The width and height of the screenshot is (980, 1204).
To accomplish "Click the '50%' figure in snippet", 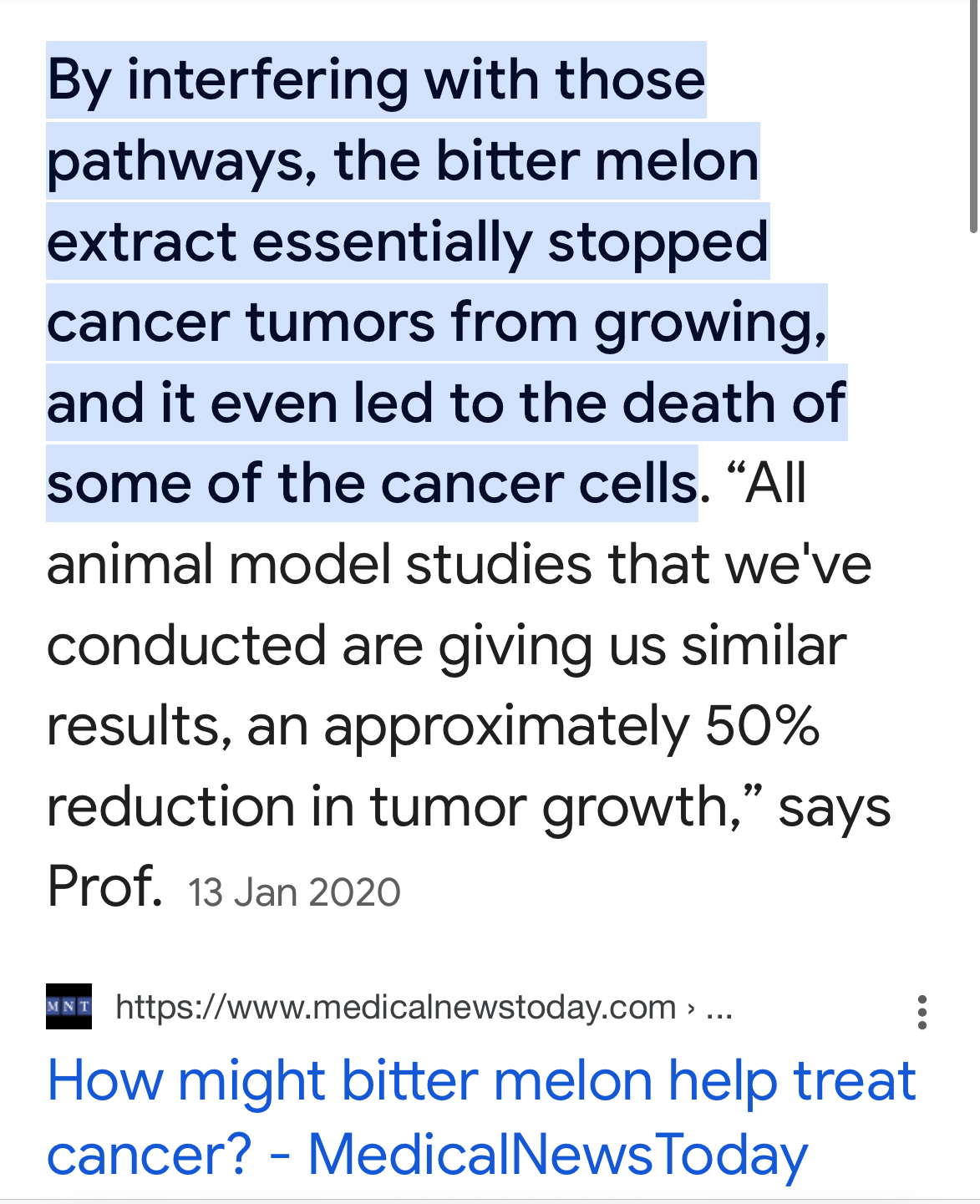I will (x=762, y=725).
